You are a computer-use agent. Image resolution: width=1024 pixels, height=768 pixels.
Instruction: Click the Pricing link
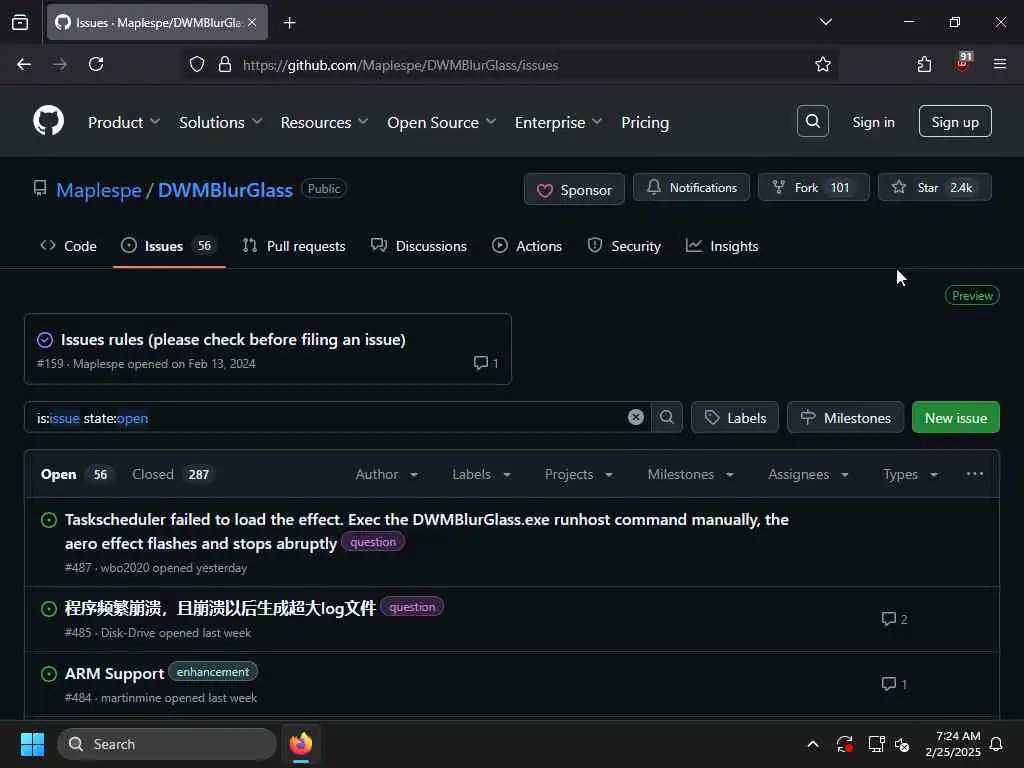tap(645, 122)
